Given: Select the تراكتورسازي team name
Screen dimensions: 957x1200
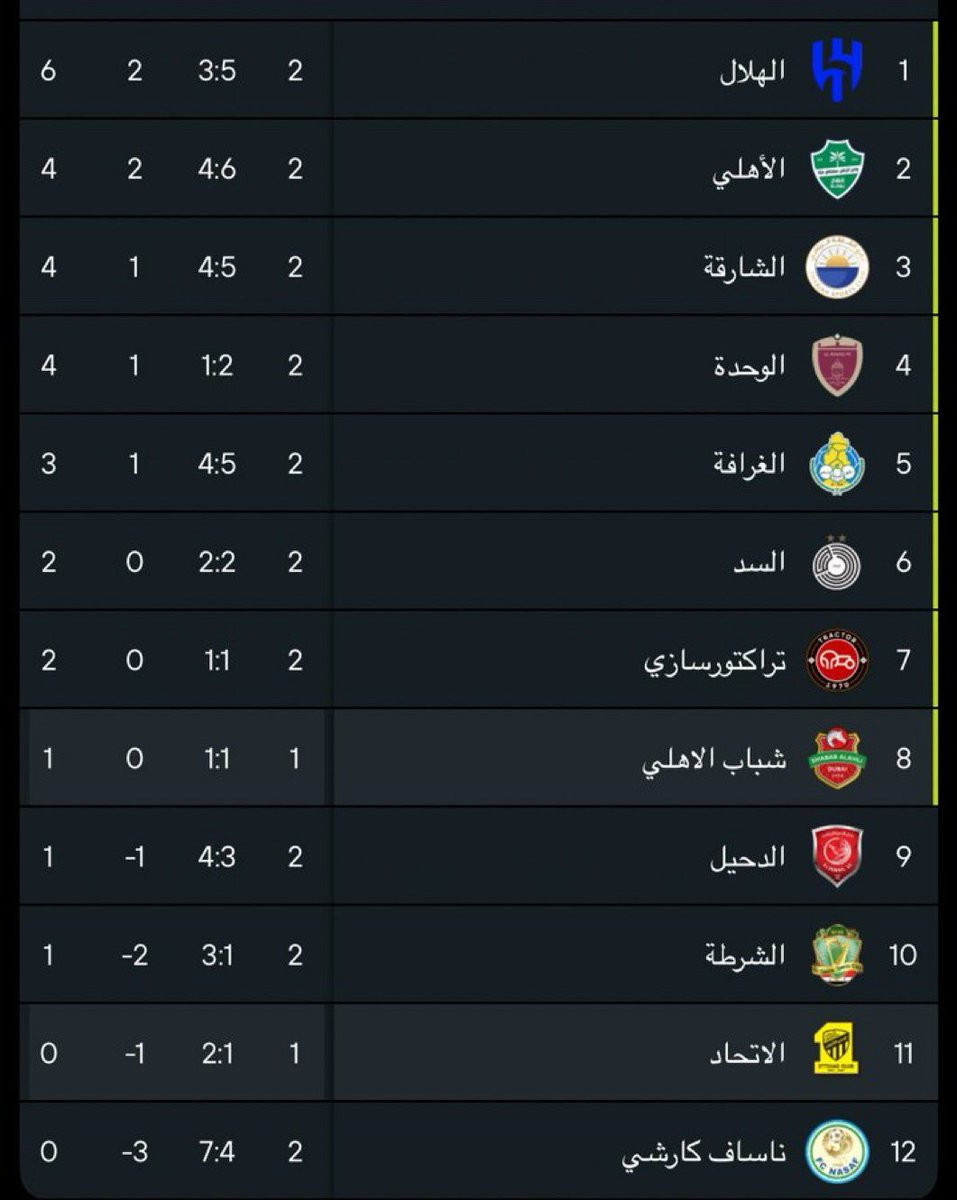Looking at the screenshot, I should (x=714, y=660).
